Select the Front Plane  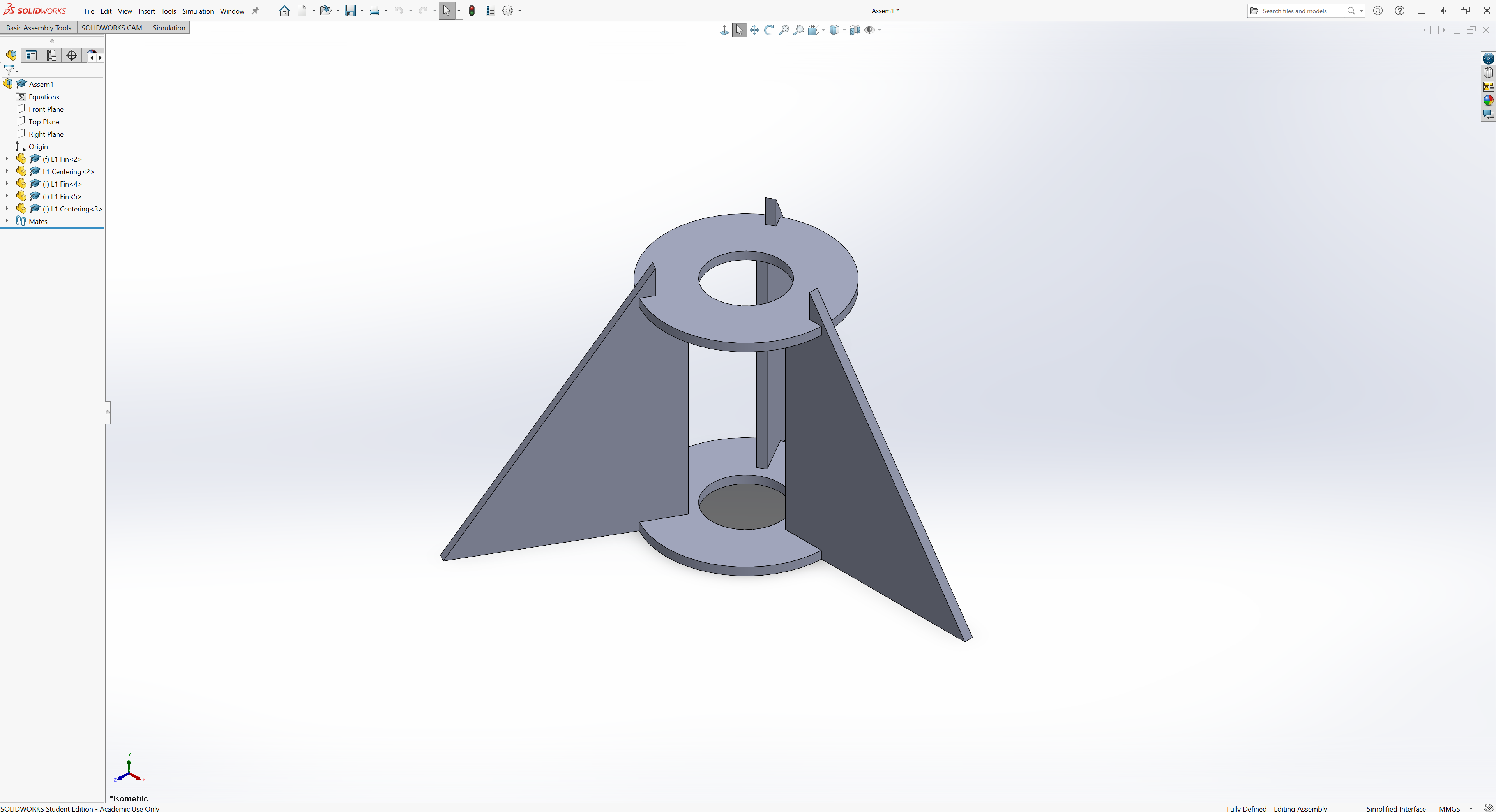[46, 109]
